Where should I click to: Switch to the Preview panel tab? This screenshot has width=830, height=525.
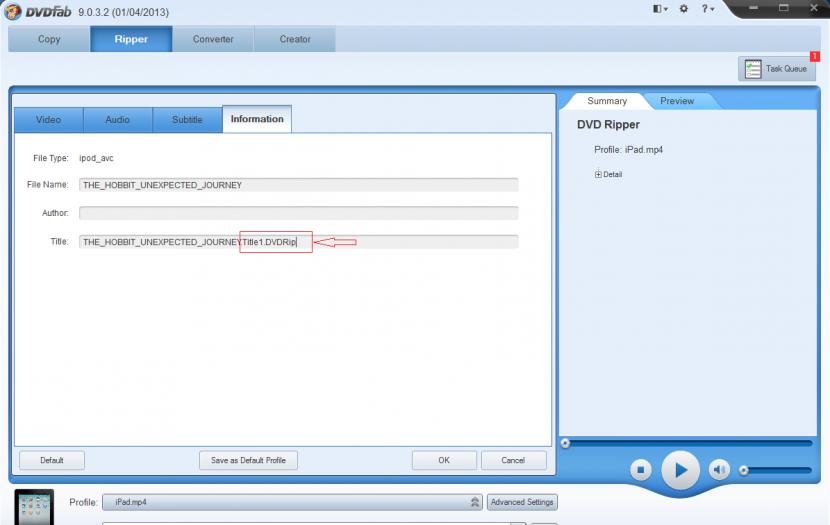coord(677,101)
